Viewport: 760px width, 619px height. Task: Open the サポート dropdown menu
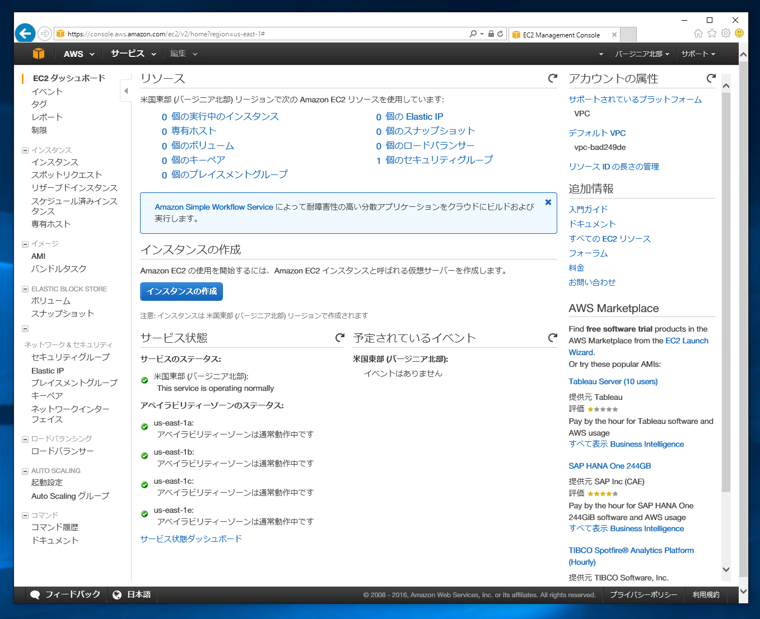pos(698,54)
